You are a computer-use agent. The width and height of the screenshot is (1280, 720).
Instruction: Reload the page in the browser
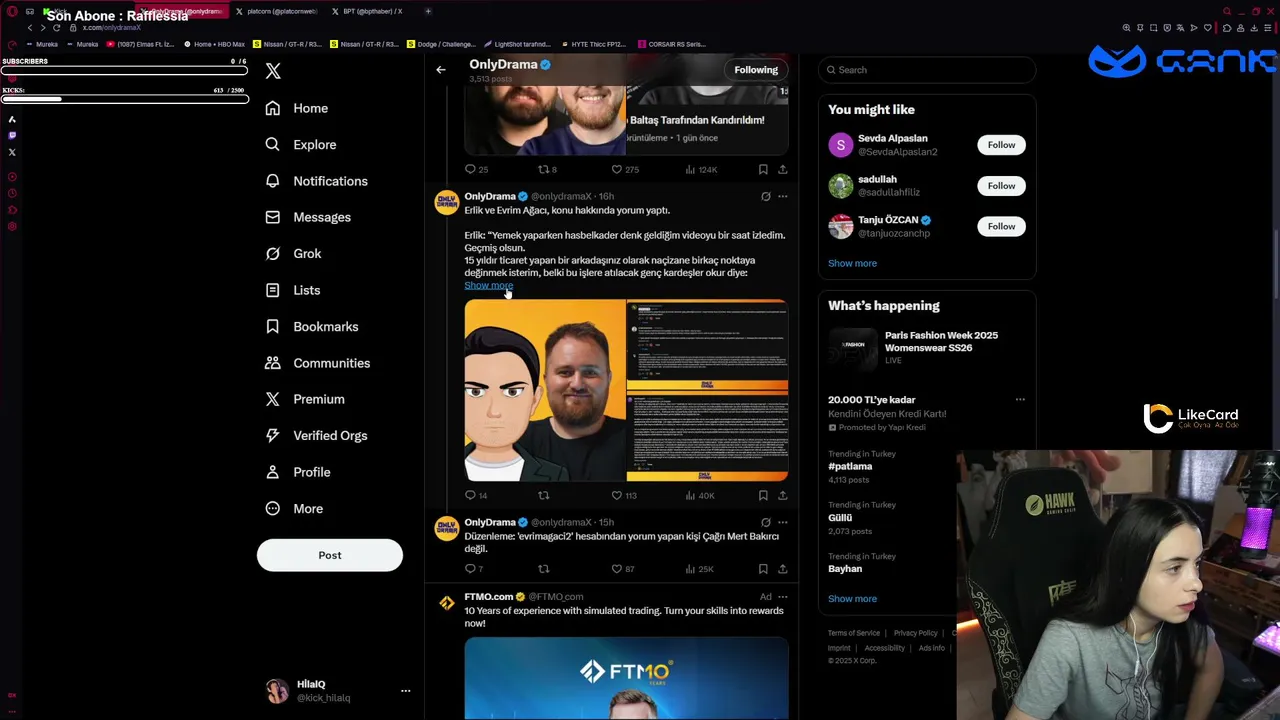pos(56,28)
